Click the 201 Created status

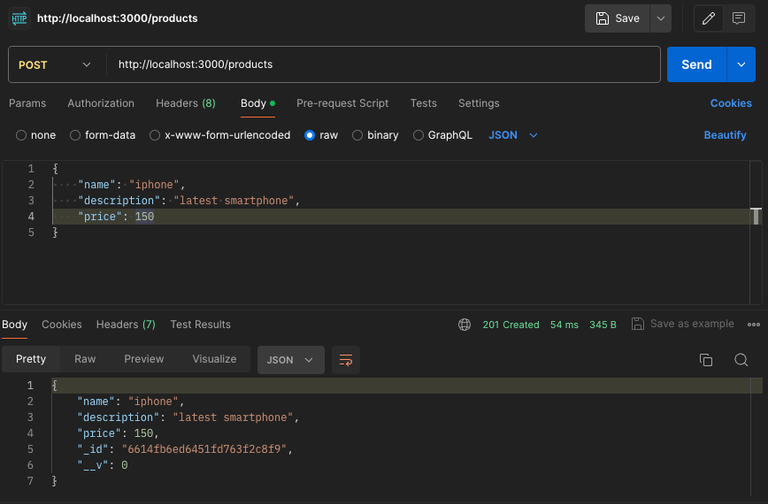tap(511, 325)
